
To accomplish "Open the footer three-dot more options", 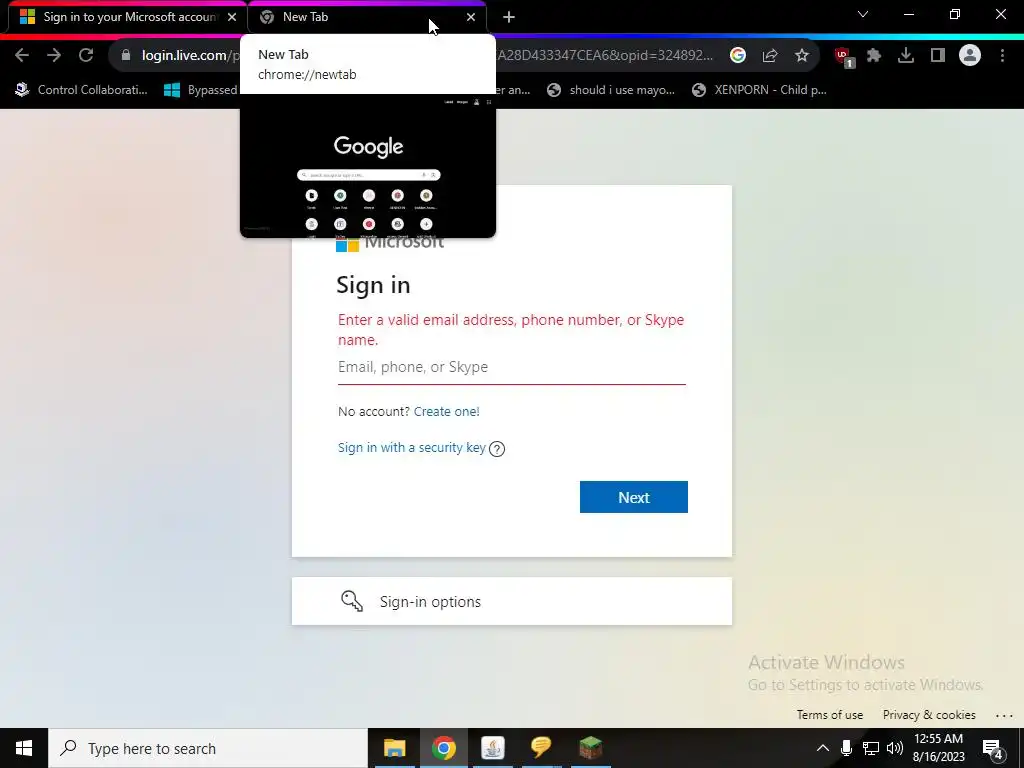I will (1004, 716).
